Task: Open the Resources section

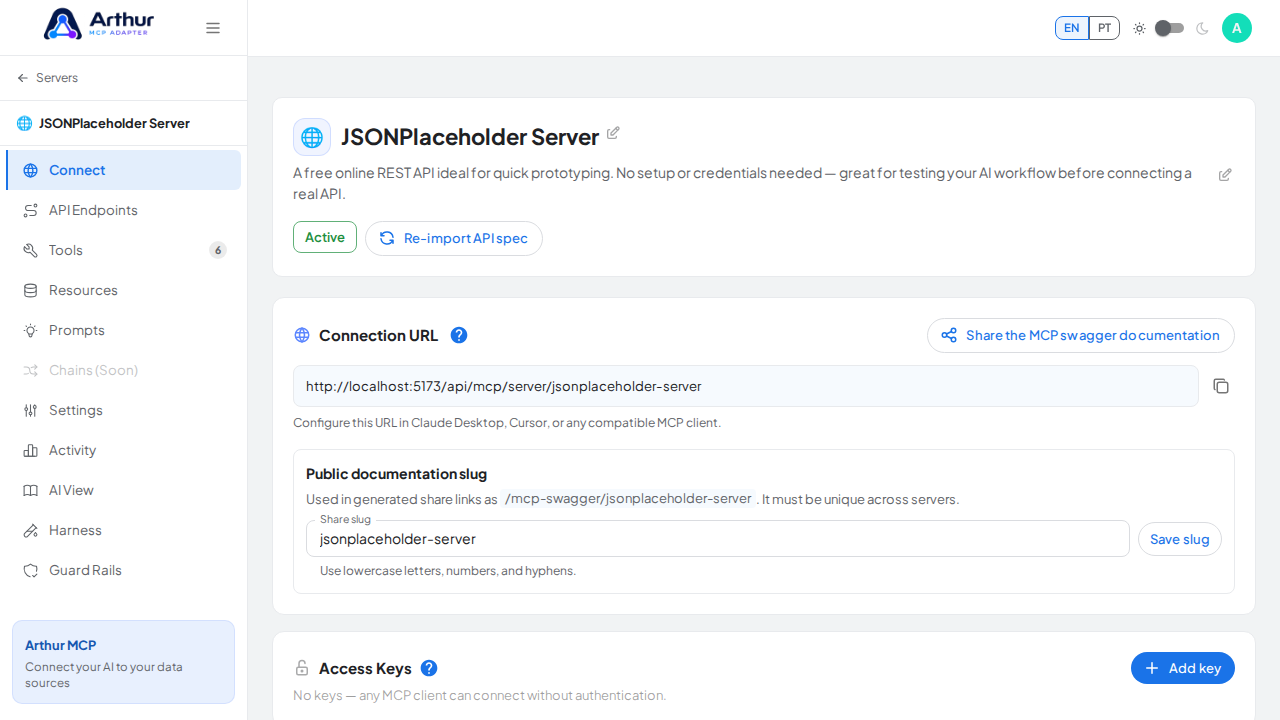Action: (123, 290)
